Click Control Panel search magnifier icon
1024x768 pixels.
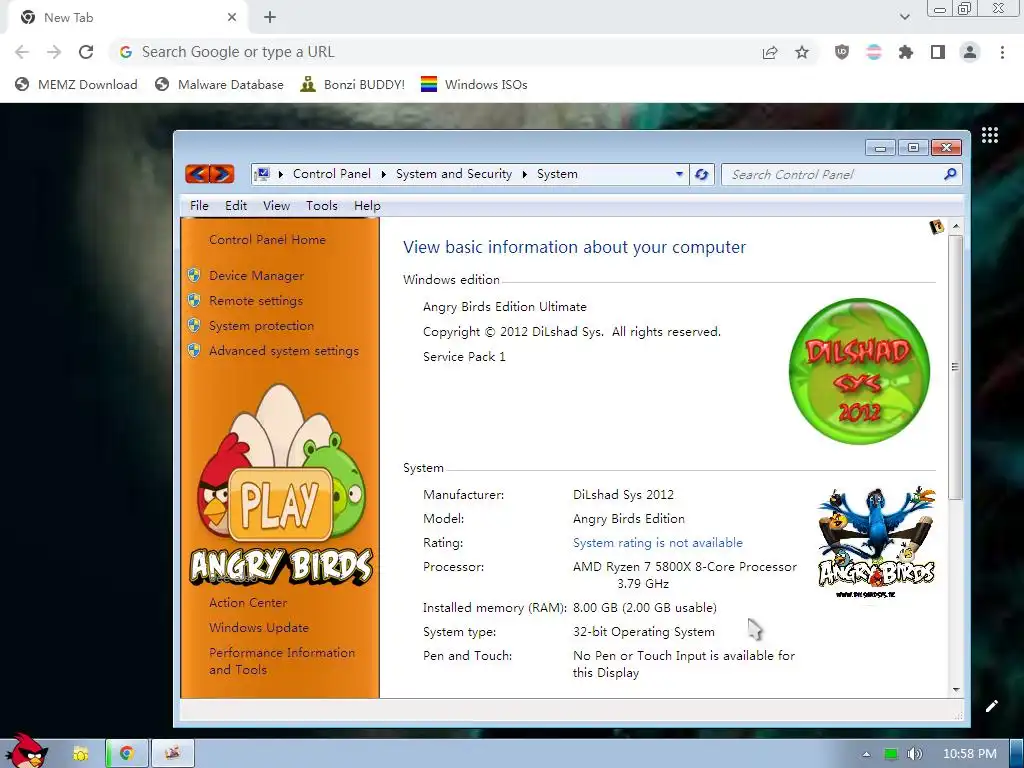(950, 174)
